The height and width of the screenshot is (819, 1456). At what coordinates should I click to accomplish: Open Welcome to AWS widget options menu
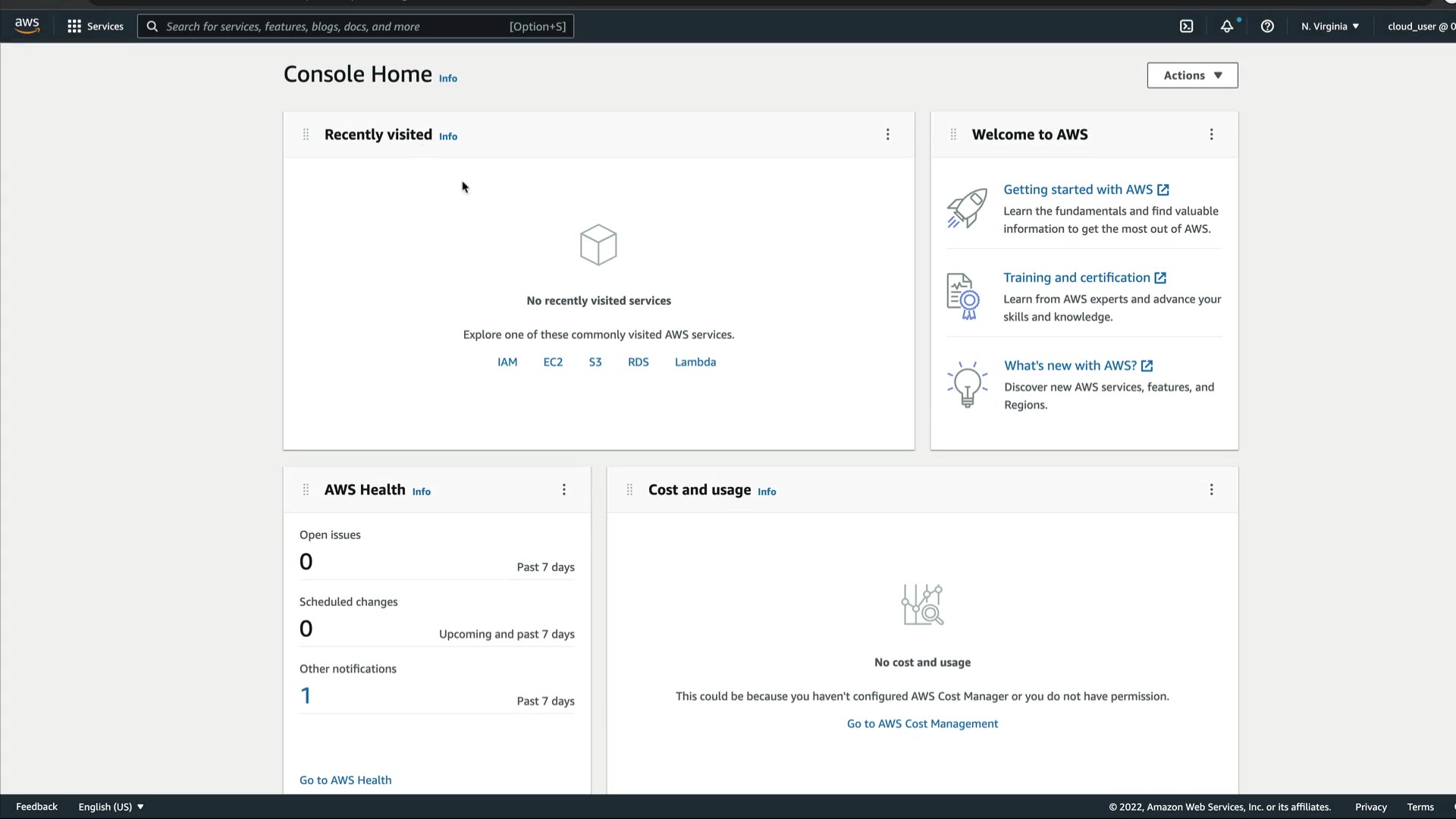click(1211, 135)
